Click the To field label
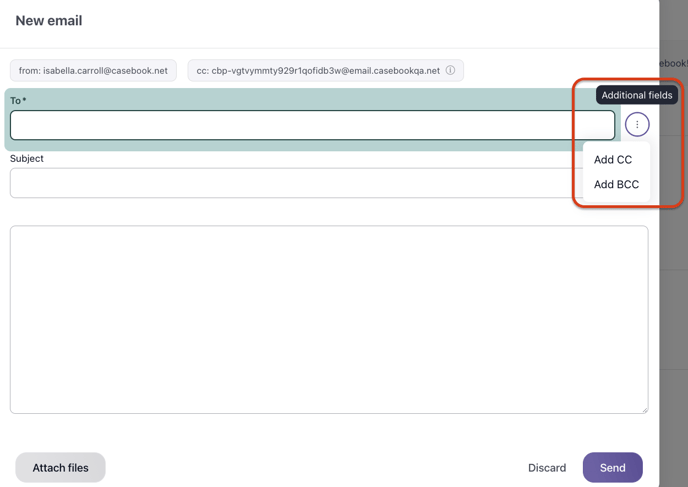Screen dimensions: 688x487 18,101
